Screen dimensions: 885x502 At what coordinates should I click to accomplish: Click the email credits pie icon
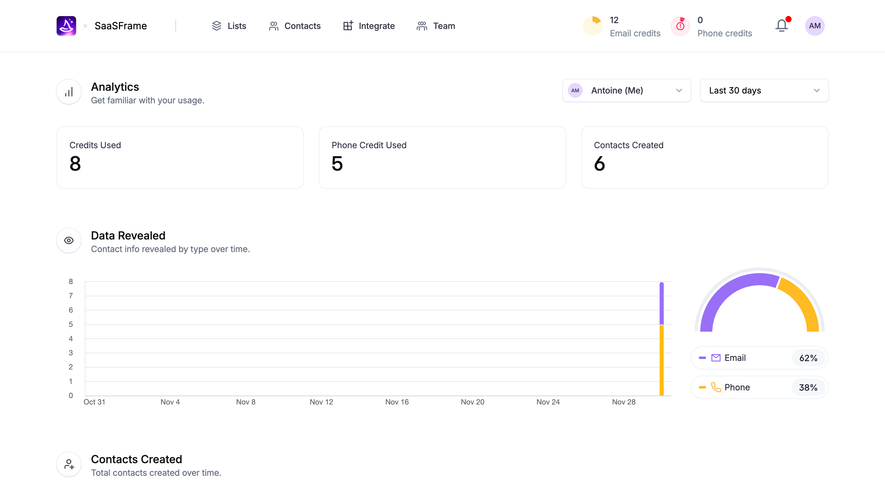593,26
